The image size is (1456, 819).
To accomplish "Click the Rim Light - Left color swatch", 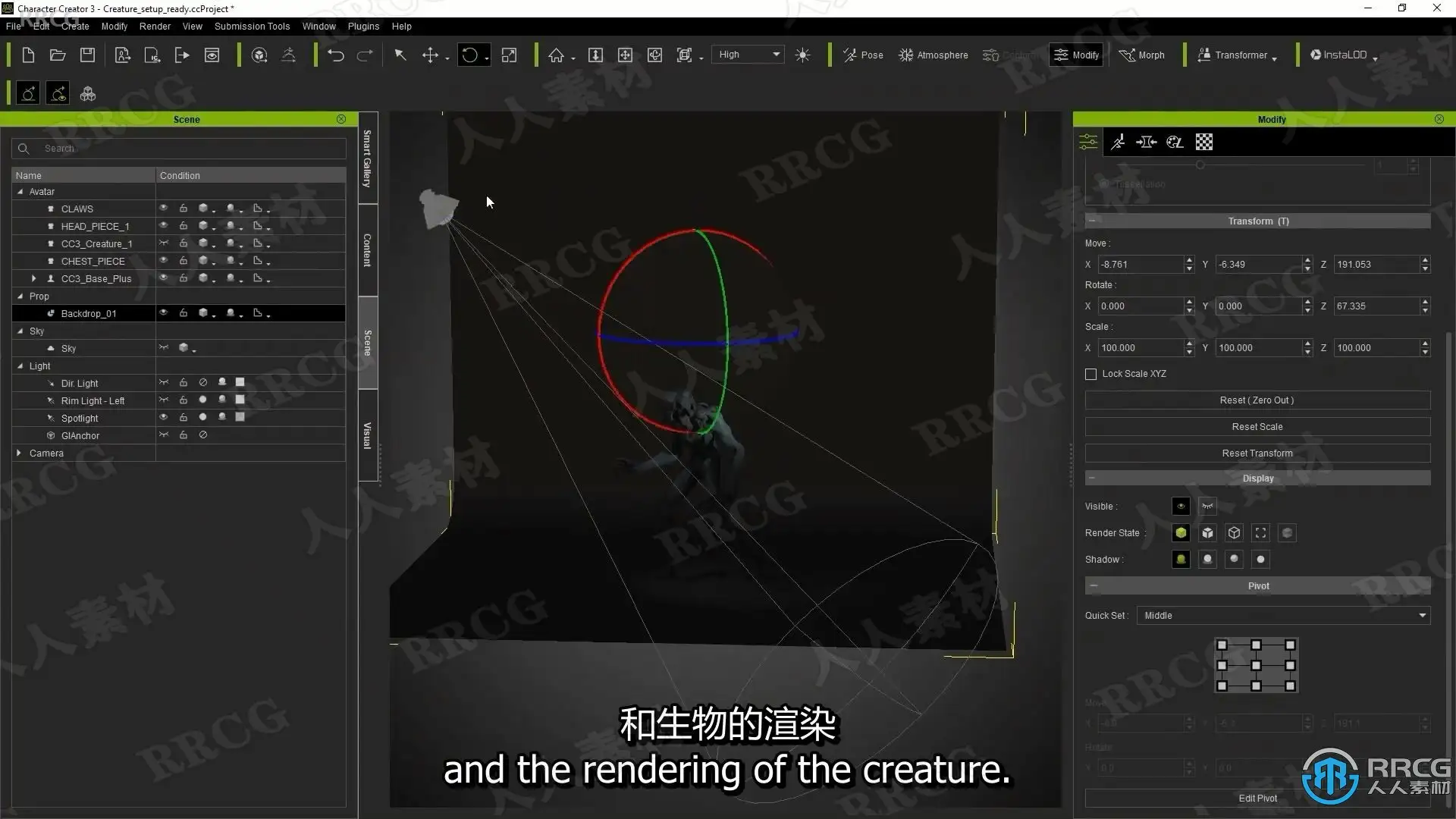I will pos(240,400).
